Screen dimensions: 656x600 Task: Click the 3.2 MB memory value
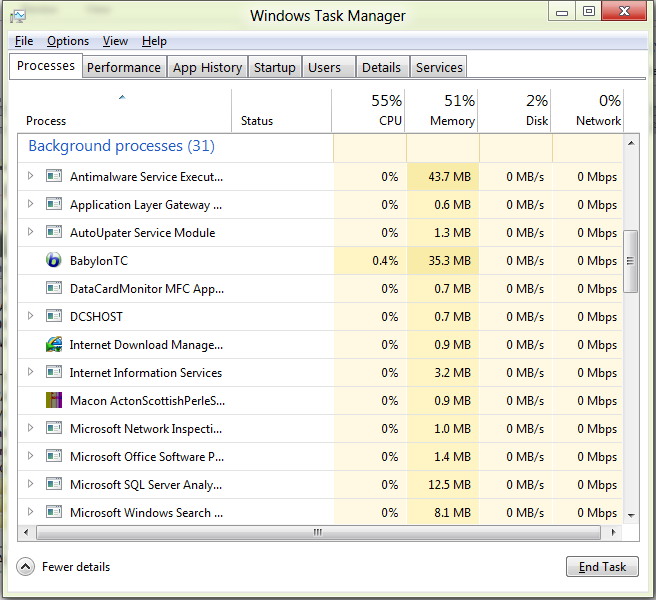(x=452, y=373)
